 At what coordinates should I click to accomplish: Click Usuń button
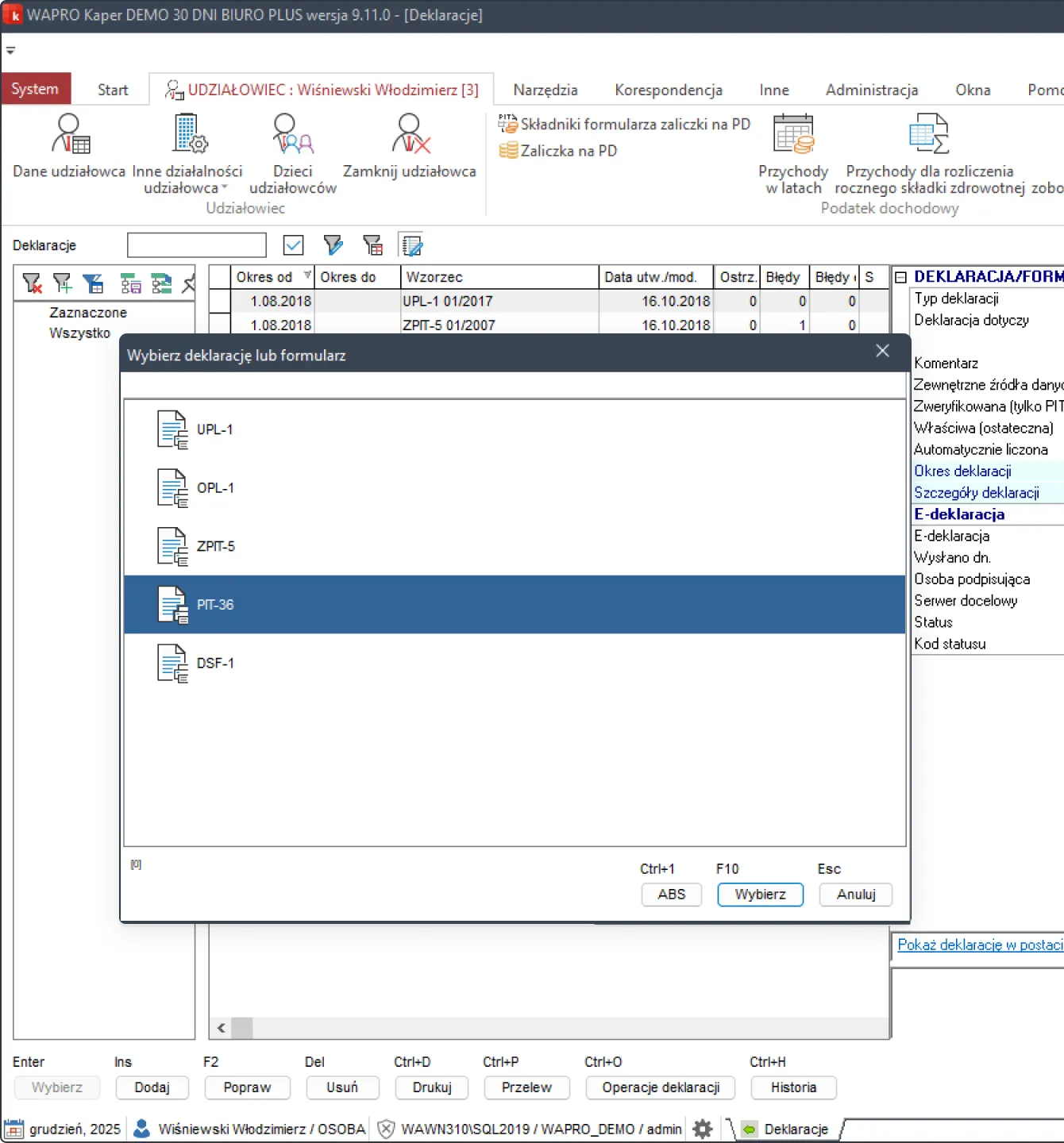[342, 1087]
